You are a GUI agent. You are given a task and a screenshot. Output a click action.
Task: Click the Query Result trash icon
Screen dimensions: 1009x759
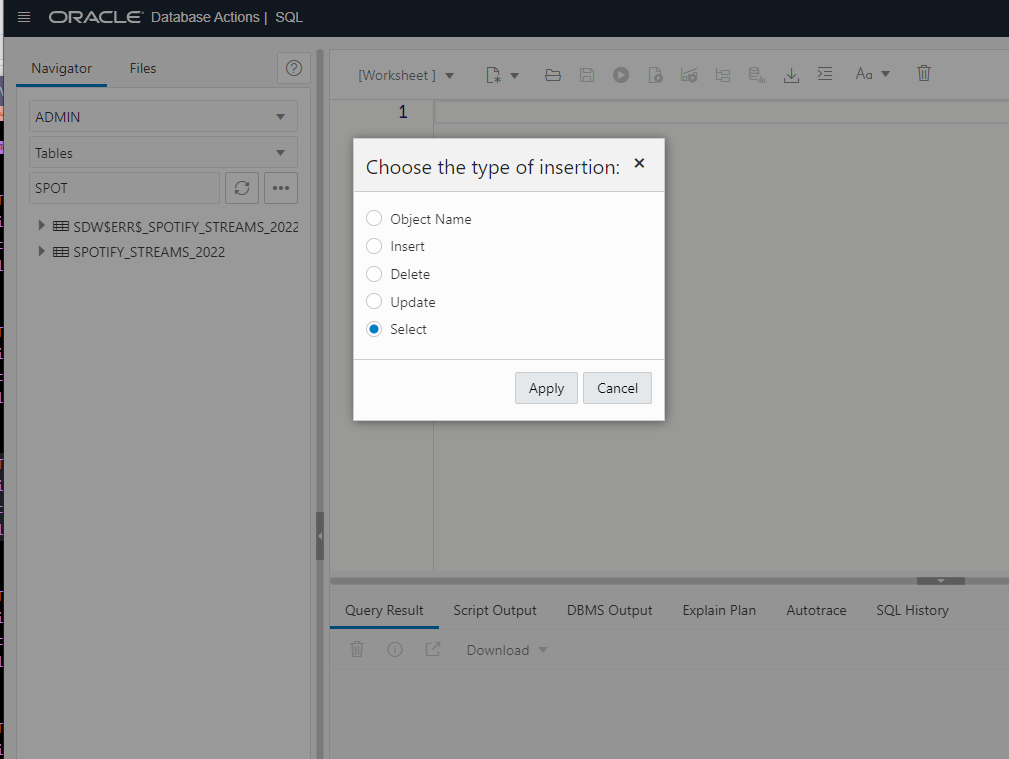pos(357,650)
